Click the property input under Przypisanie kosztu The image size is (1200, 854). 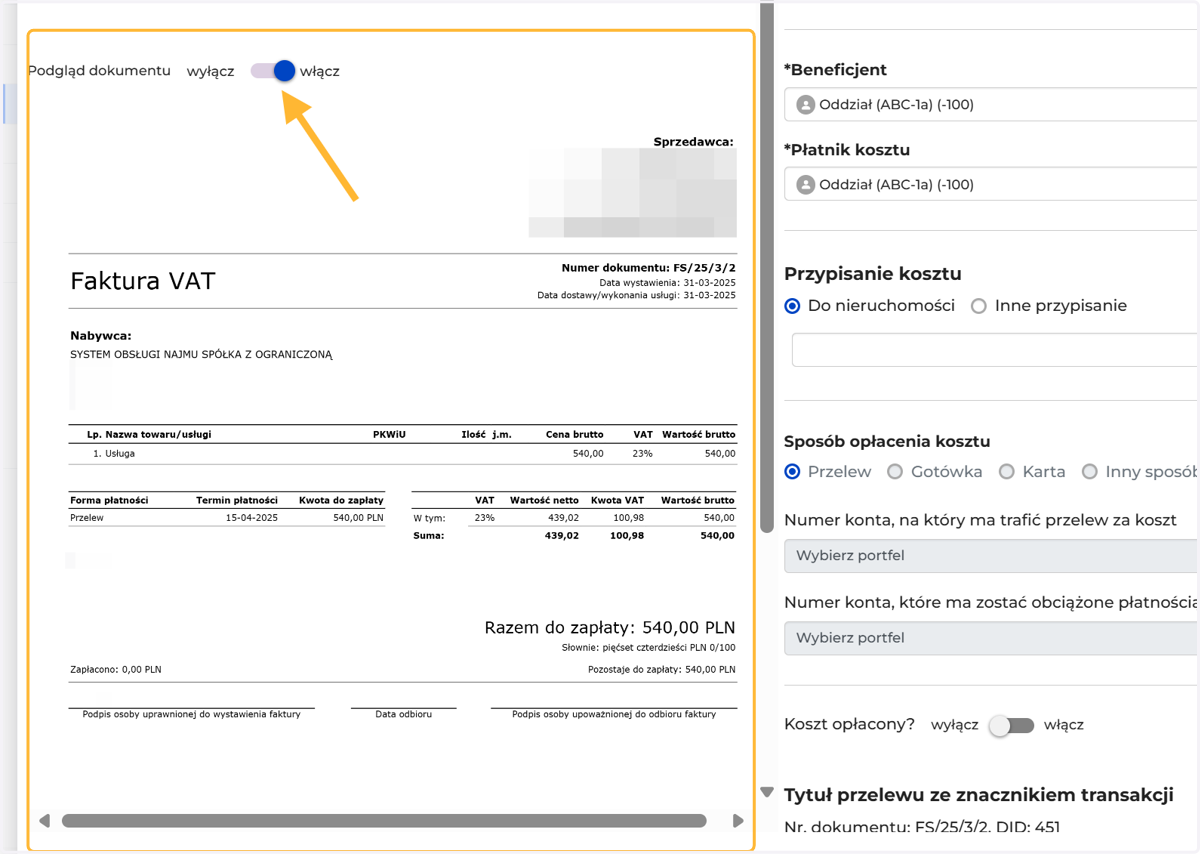click(995, 350)
